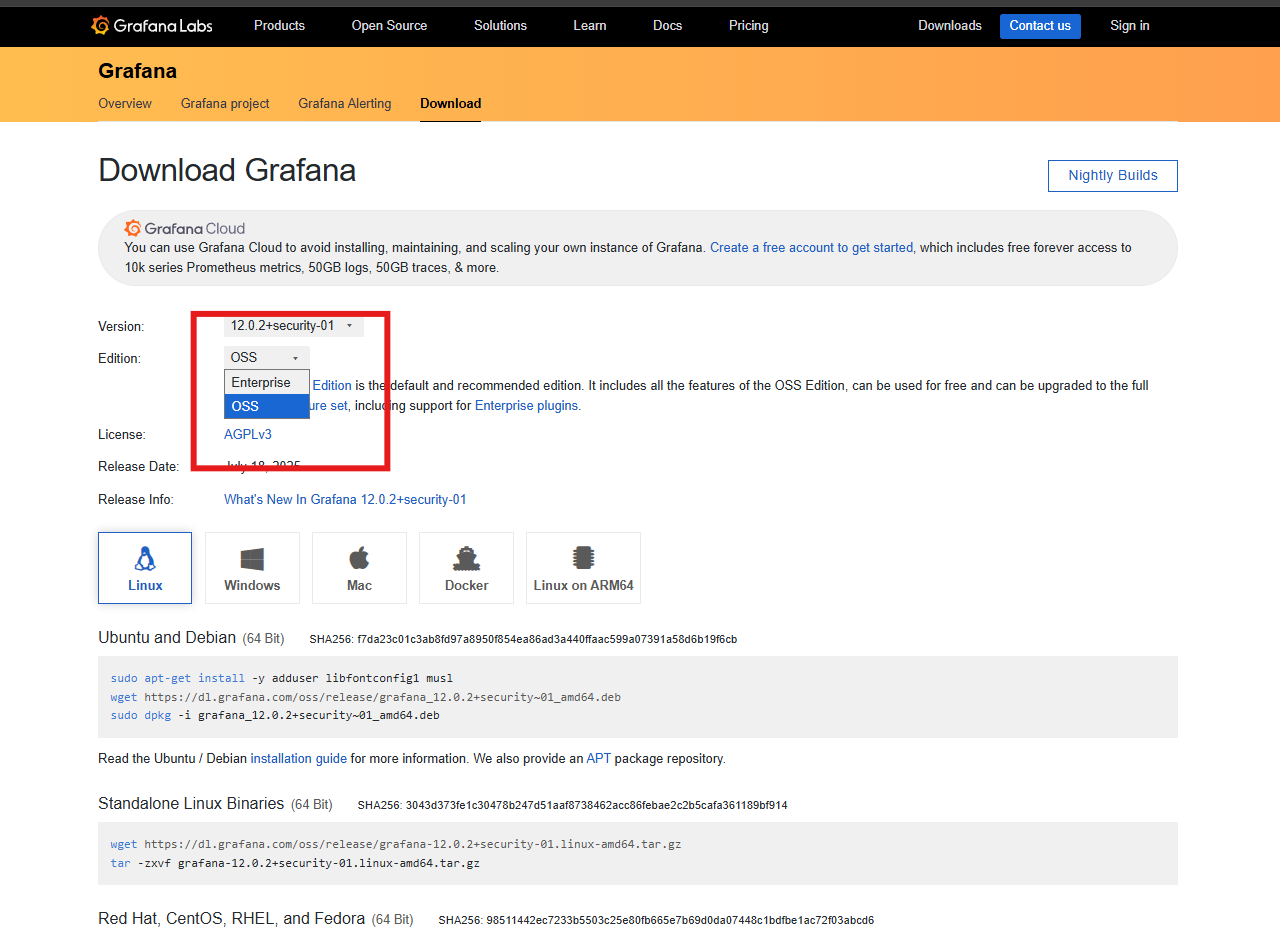Click the Grafana heading in orange banner

[x=138, y=71]
